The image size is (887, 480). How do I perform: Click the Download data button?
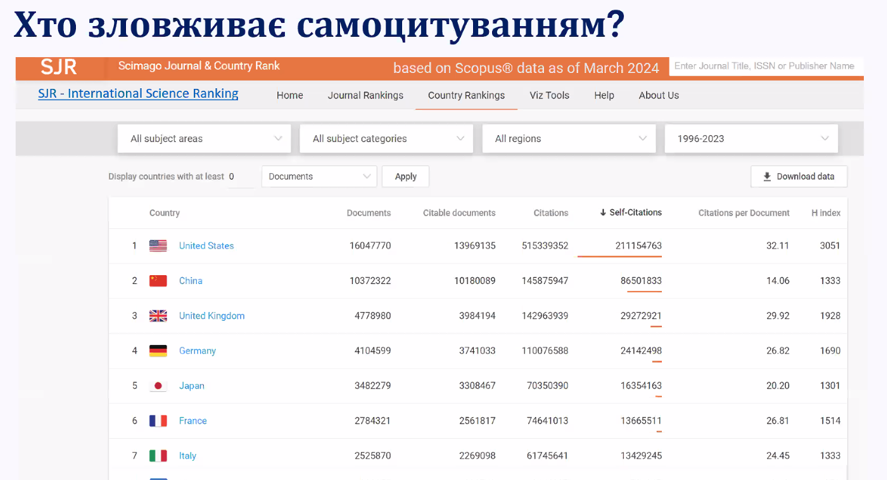click(x=799, y=176)
